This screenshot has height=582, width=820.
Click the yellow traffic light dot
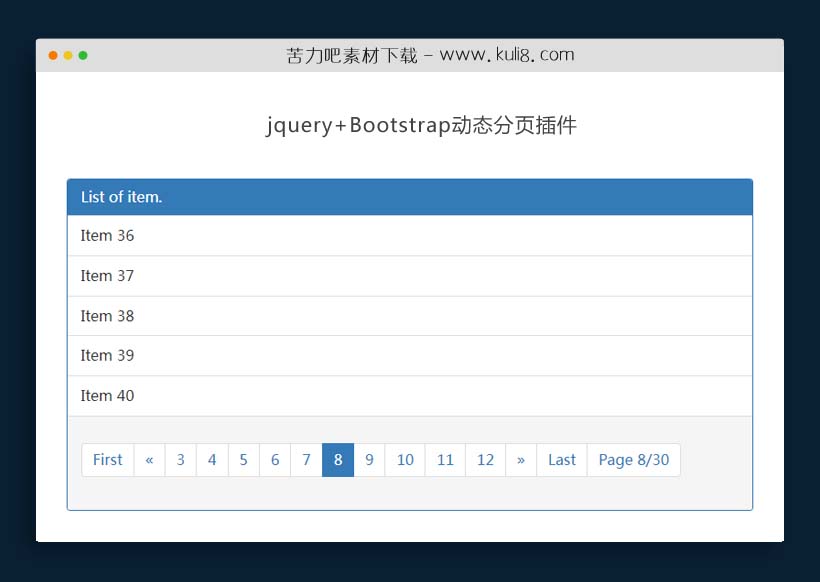tap(67, 55)
